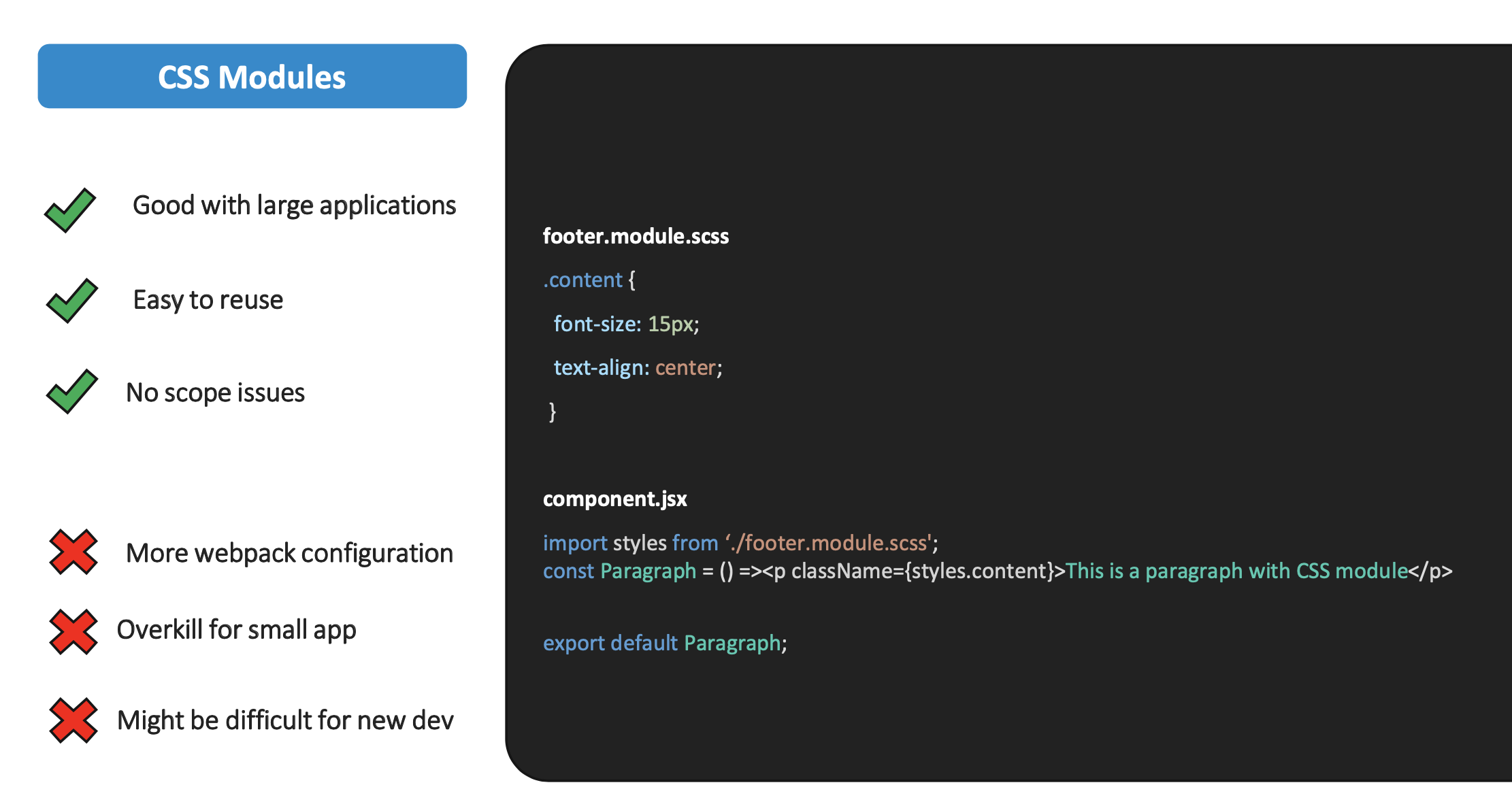Click the component.jsx file name heading

[x=614, y=499]
